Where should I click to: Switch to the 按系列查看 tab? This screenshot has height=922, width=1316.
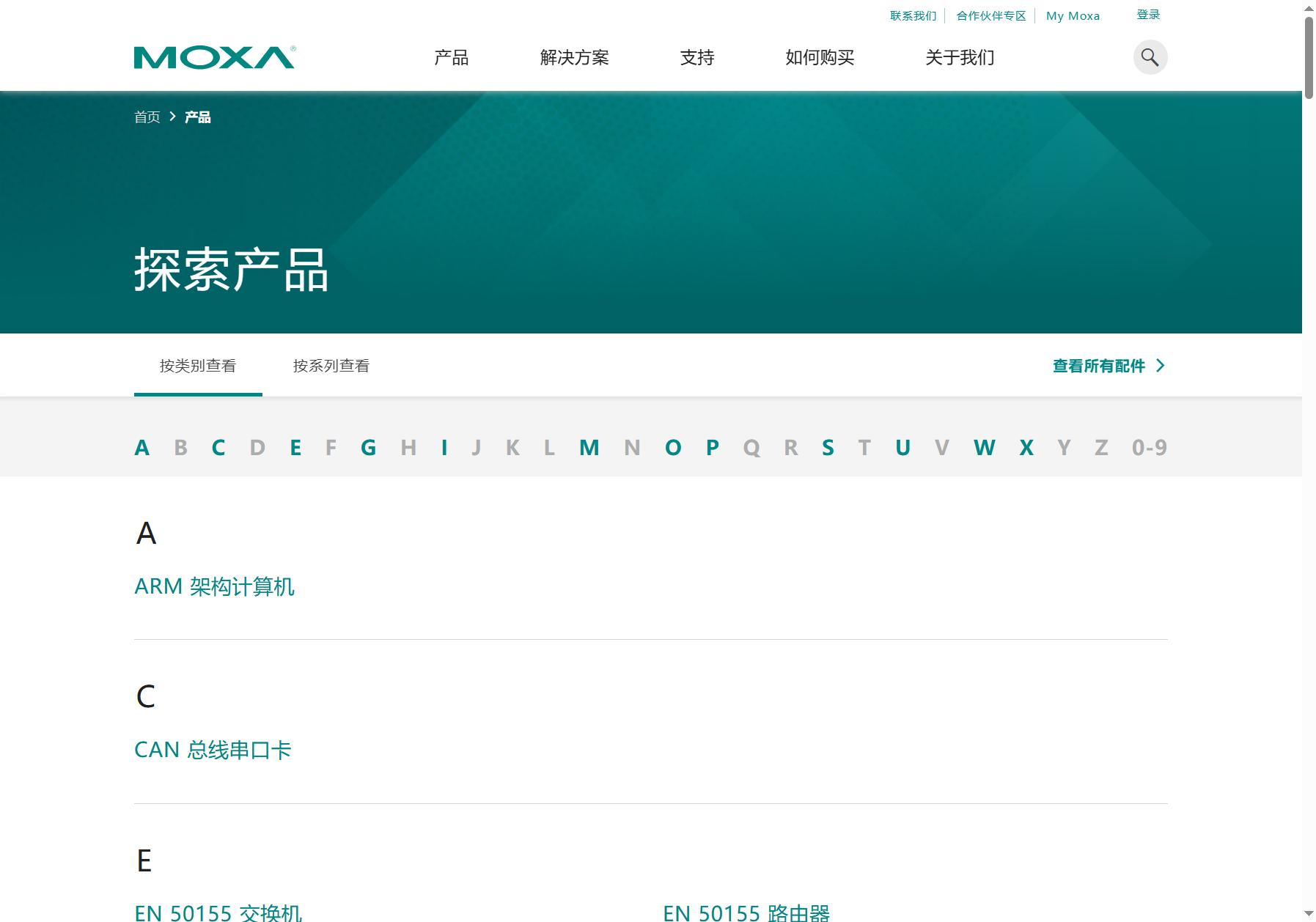pos(331,366)
